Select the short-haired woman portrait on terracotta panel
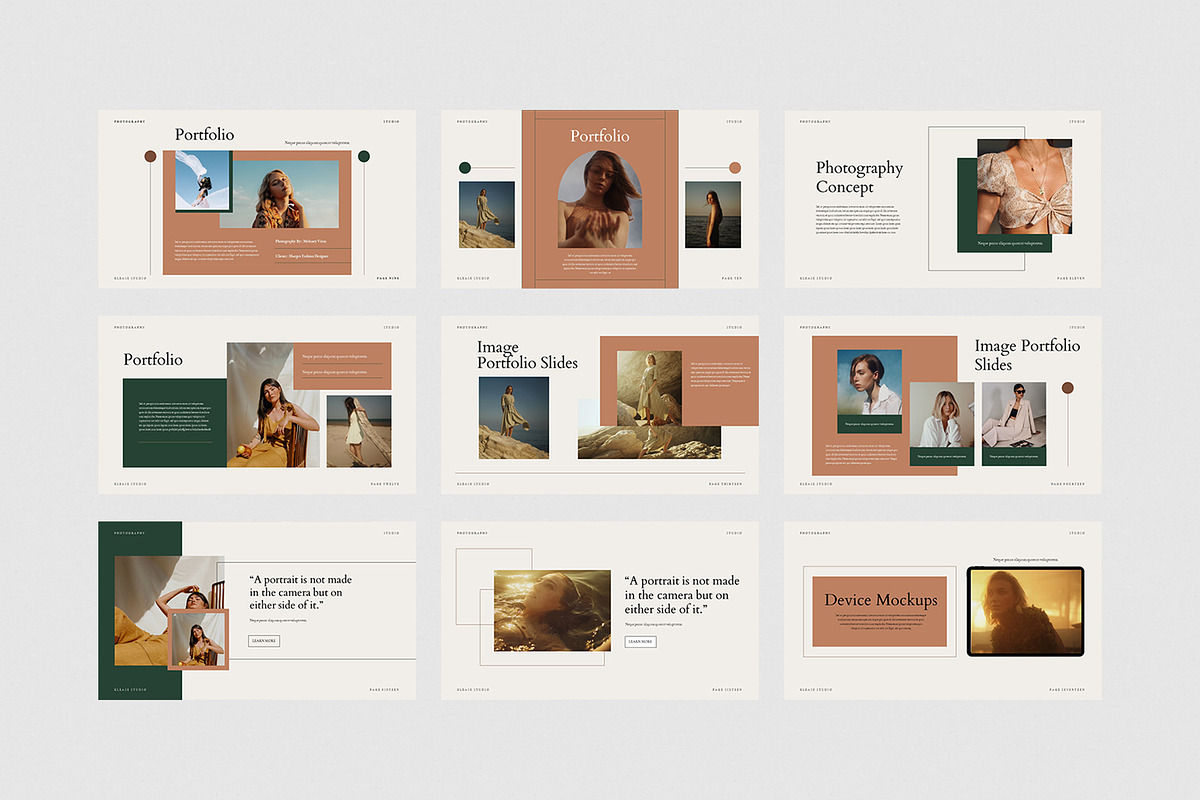This screenshot has height=800, width=1200. [869, 383]
